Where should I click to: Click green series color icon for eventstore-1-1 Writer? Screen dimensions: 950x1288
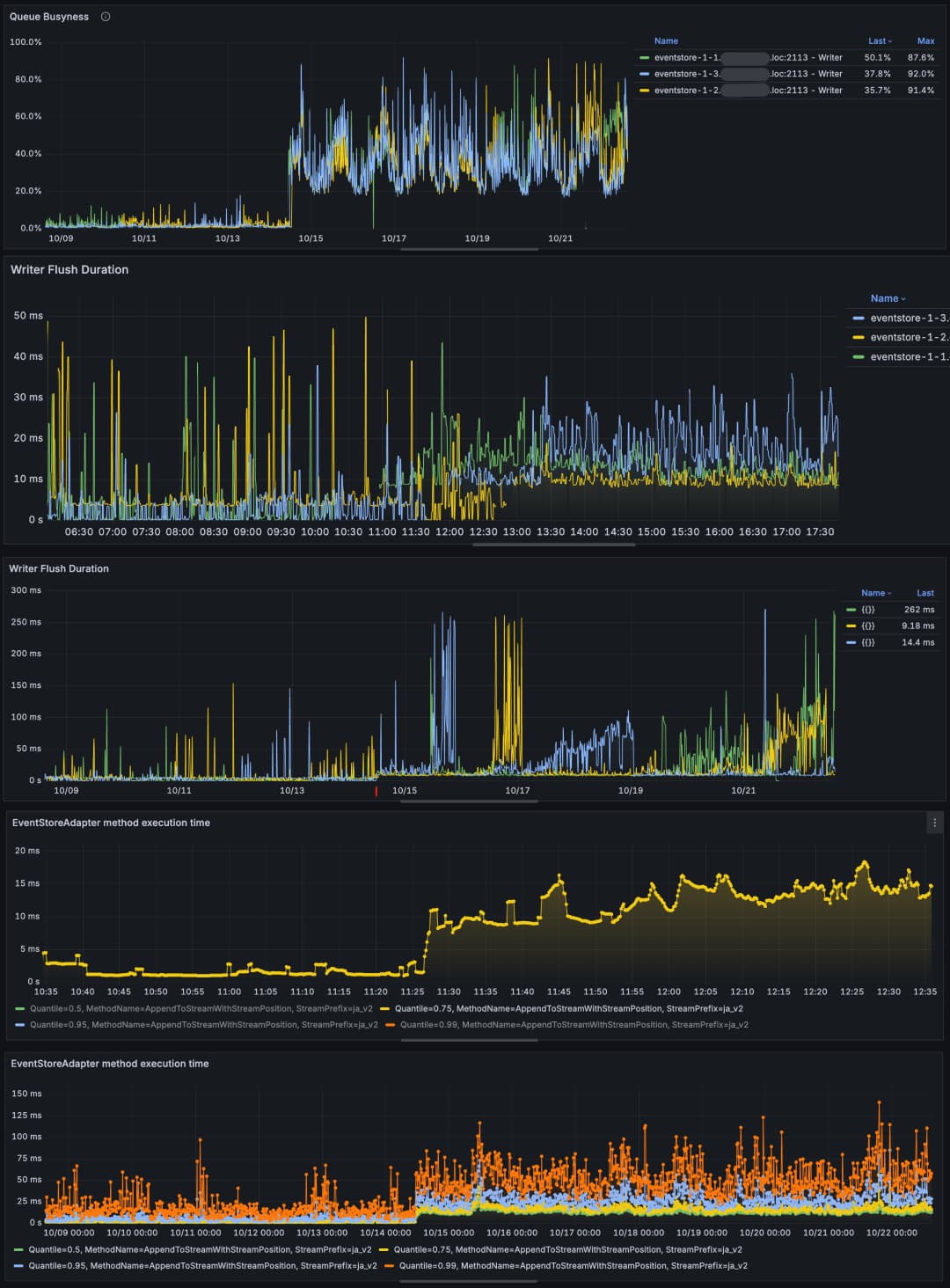point(645,58)
